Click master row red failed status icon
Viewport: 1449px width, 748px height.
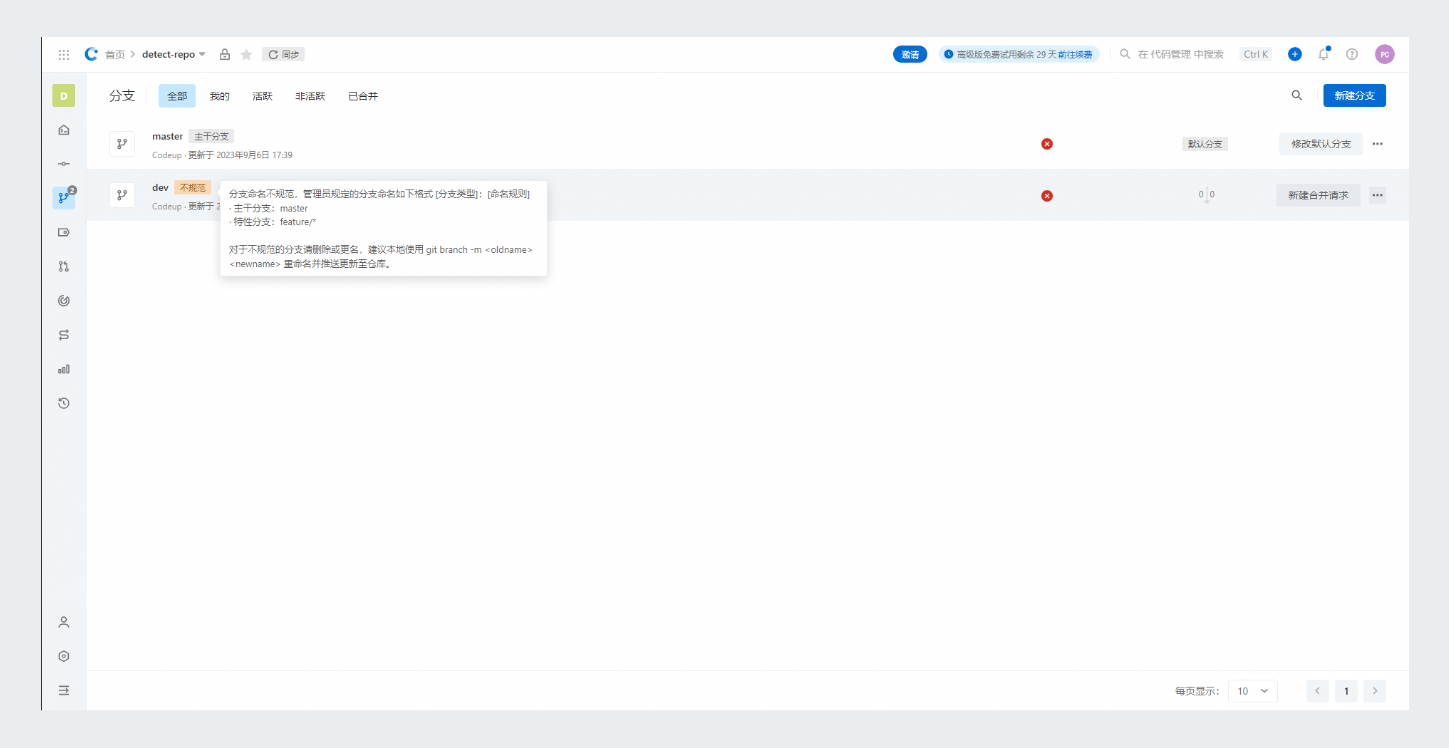1047,144
